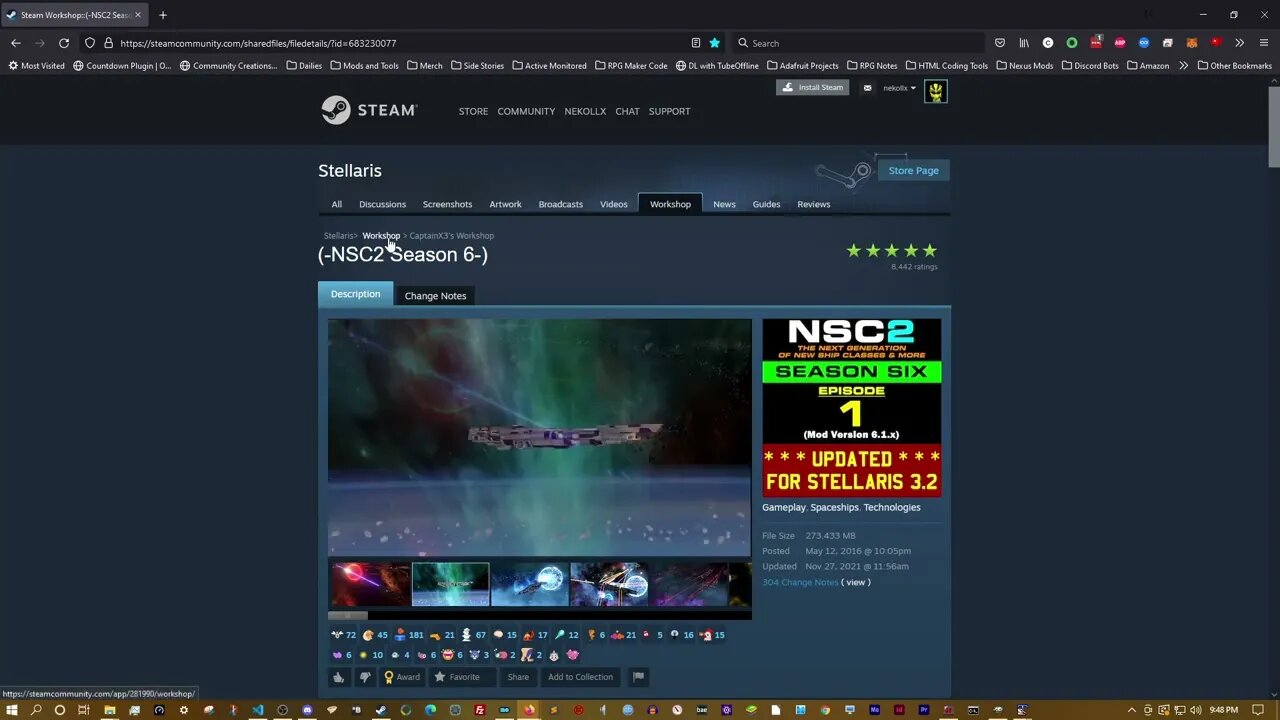Open the nekollx account dropdown
The height and width of the screenshot is (720, 1280).
[x=899, y=88]
